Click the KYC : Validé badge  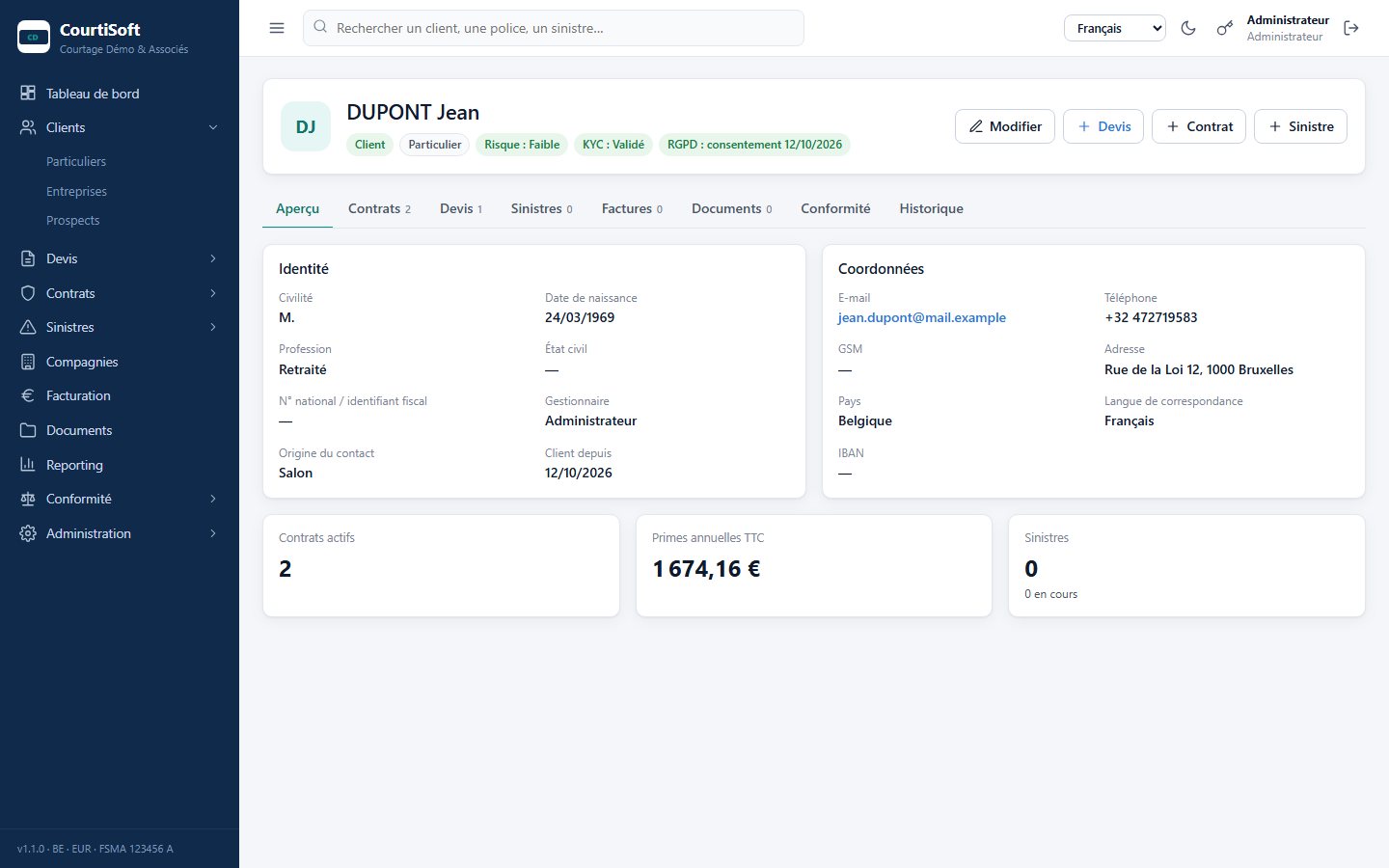[x=613, y=145]
